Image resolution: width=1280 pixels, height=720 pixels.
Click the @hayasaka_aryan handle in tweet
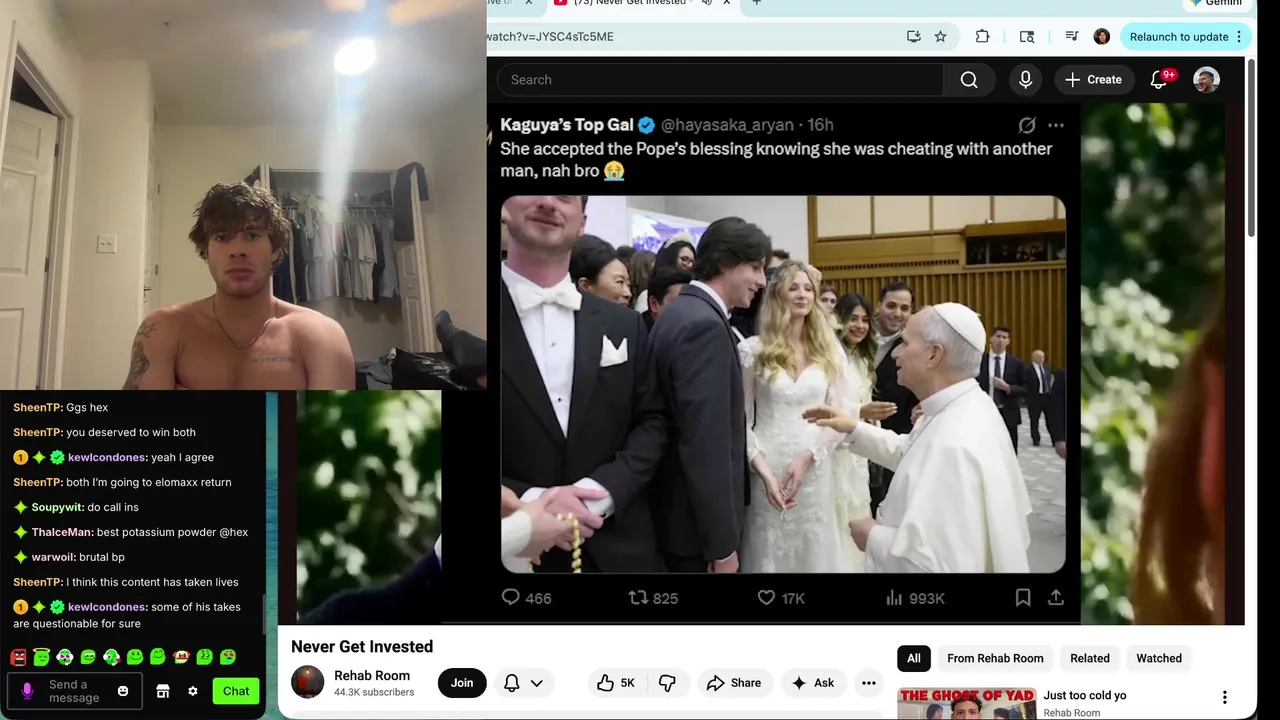727,125
